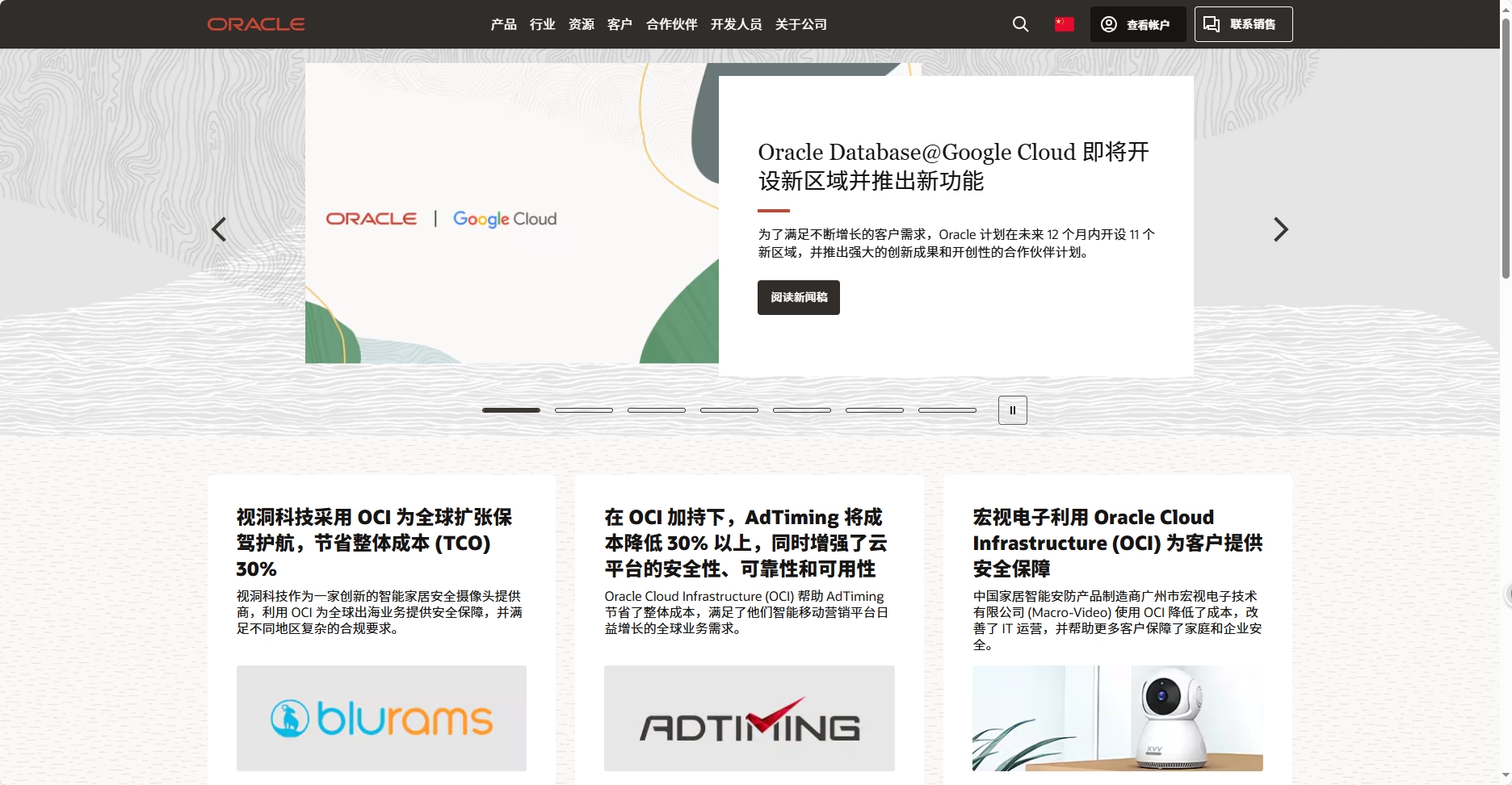
Task: Open the 关于公司 menu
Action: pyautogui.click(x=800, y=24)
